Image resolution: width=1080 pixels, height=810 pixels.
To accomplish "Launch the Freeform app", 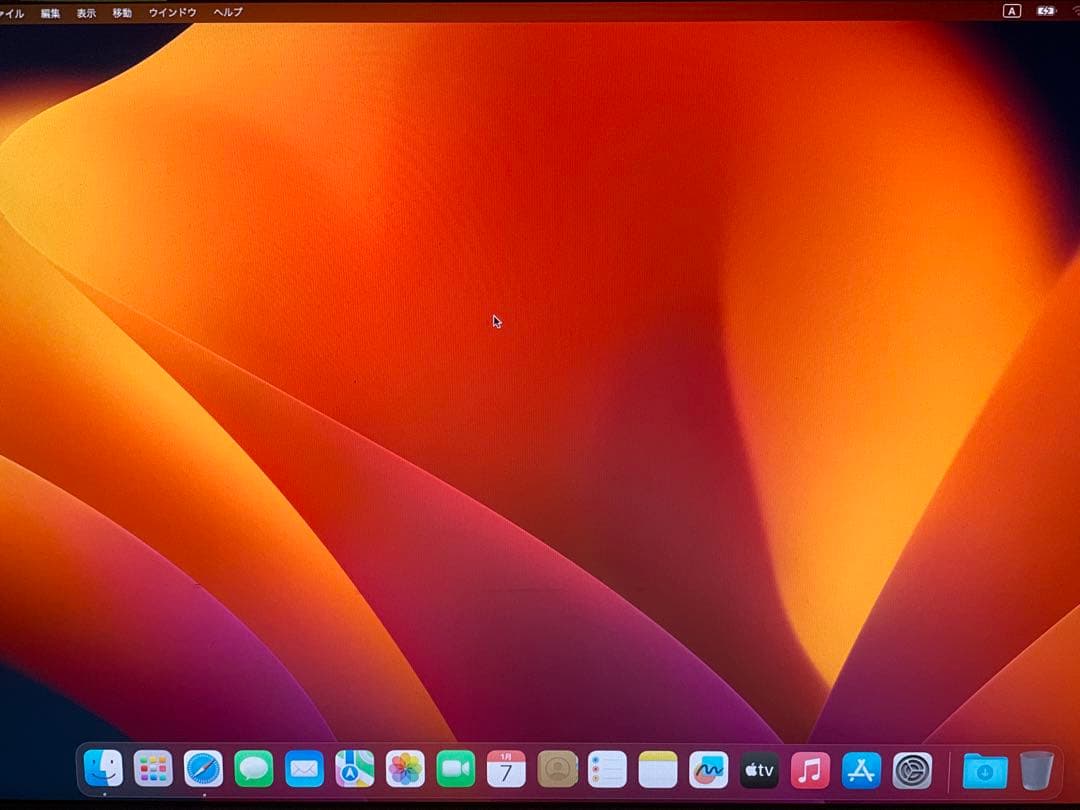I will (709, 768).
